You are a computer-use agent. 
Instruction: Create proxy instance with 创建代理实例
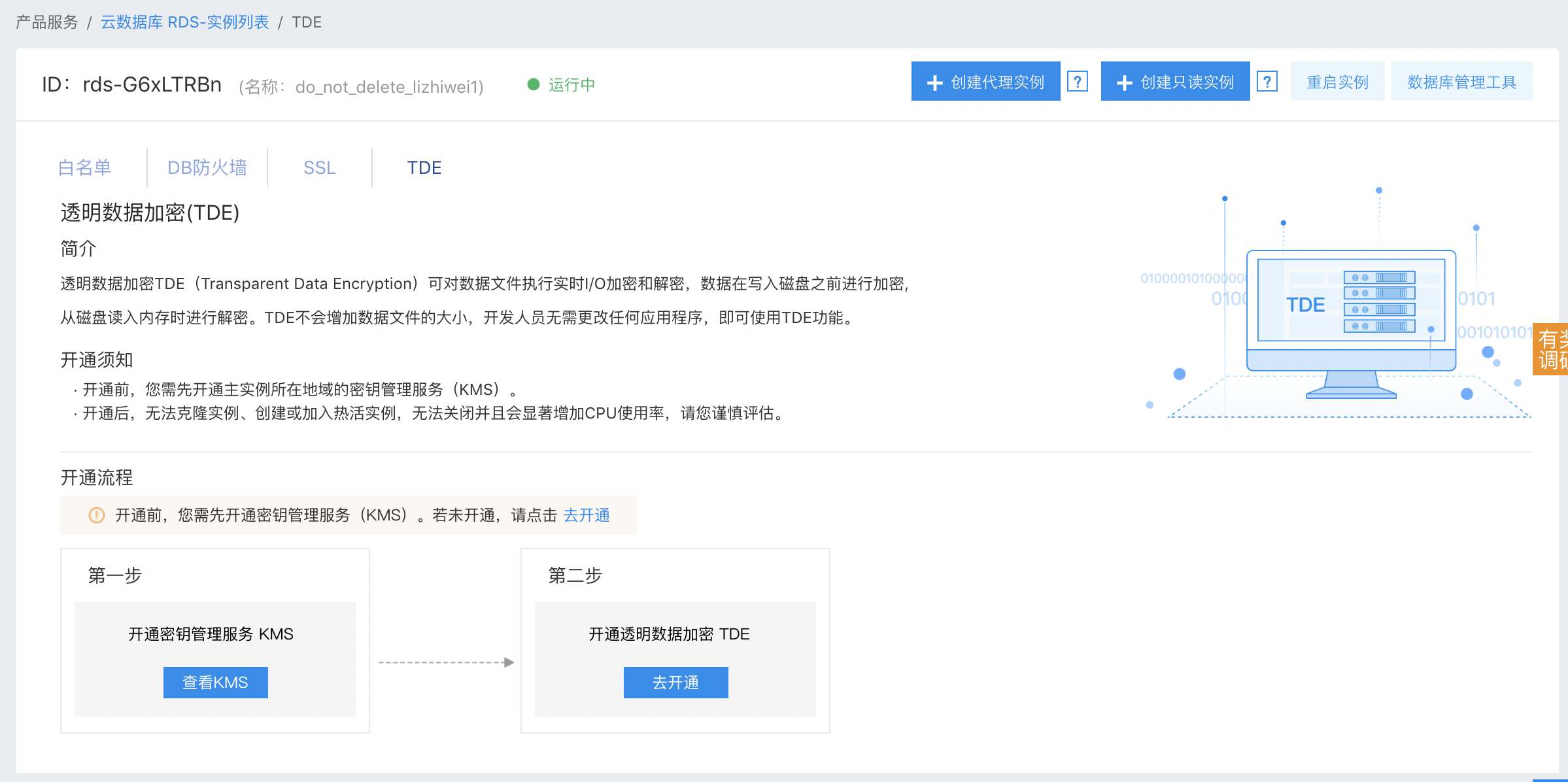pyautogui.click(x=985, y=82)
